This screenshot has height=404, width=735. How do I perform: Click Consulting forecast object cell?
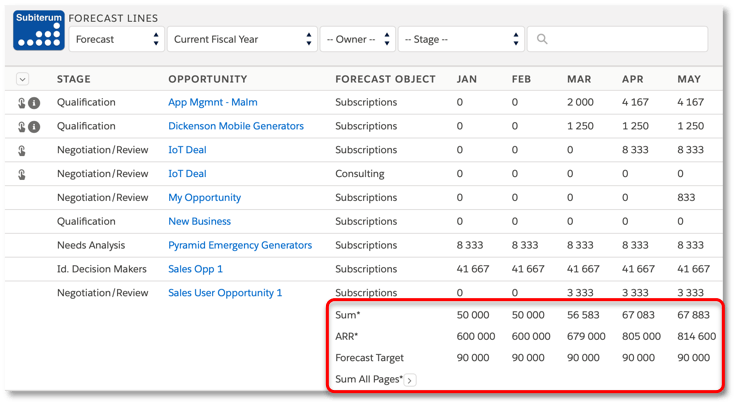coord(360,174)
